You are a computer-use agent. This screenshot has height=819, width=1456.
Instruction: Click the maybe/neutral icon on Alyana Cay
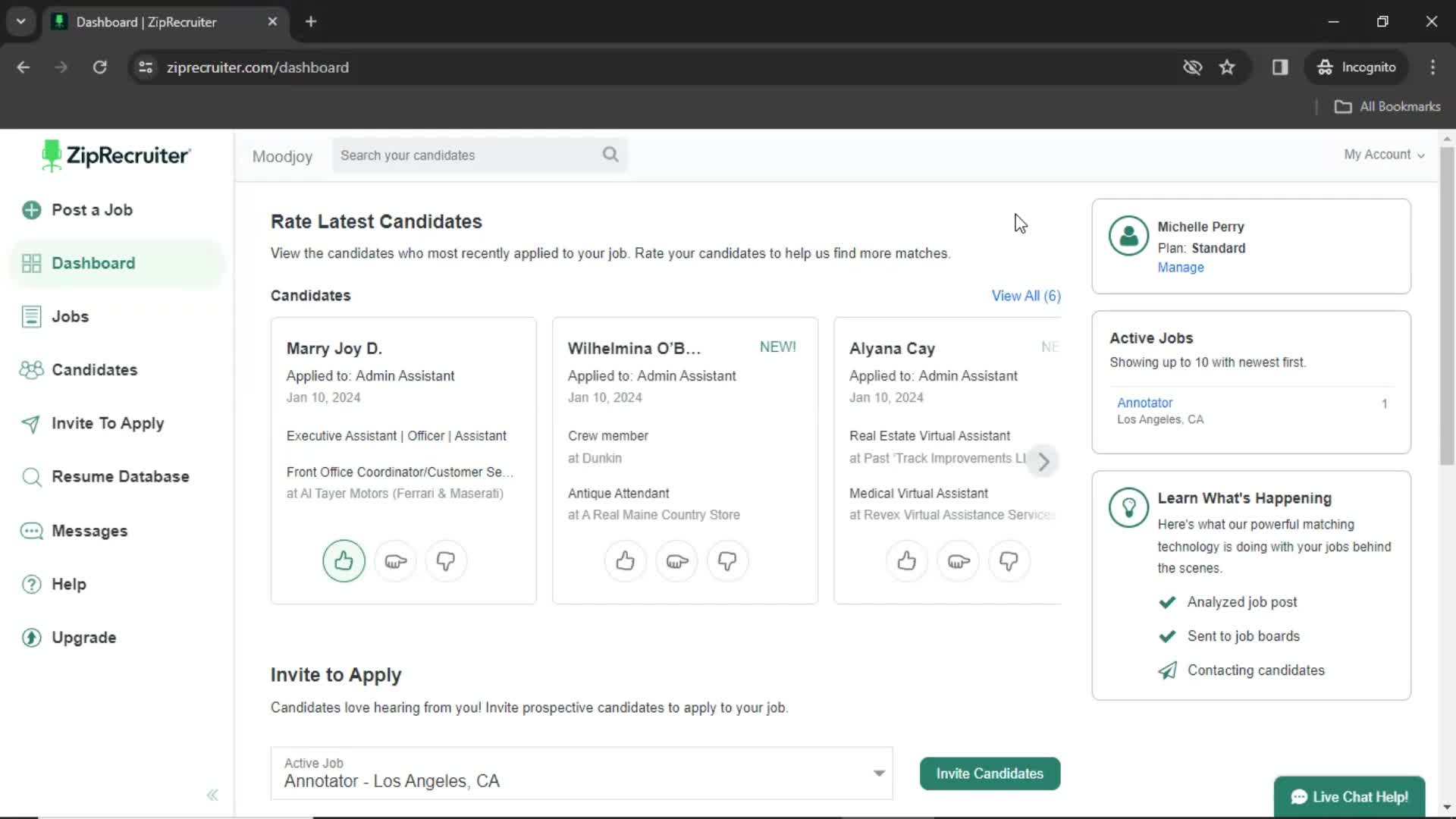click(x=957, y=561)
